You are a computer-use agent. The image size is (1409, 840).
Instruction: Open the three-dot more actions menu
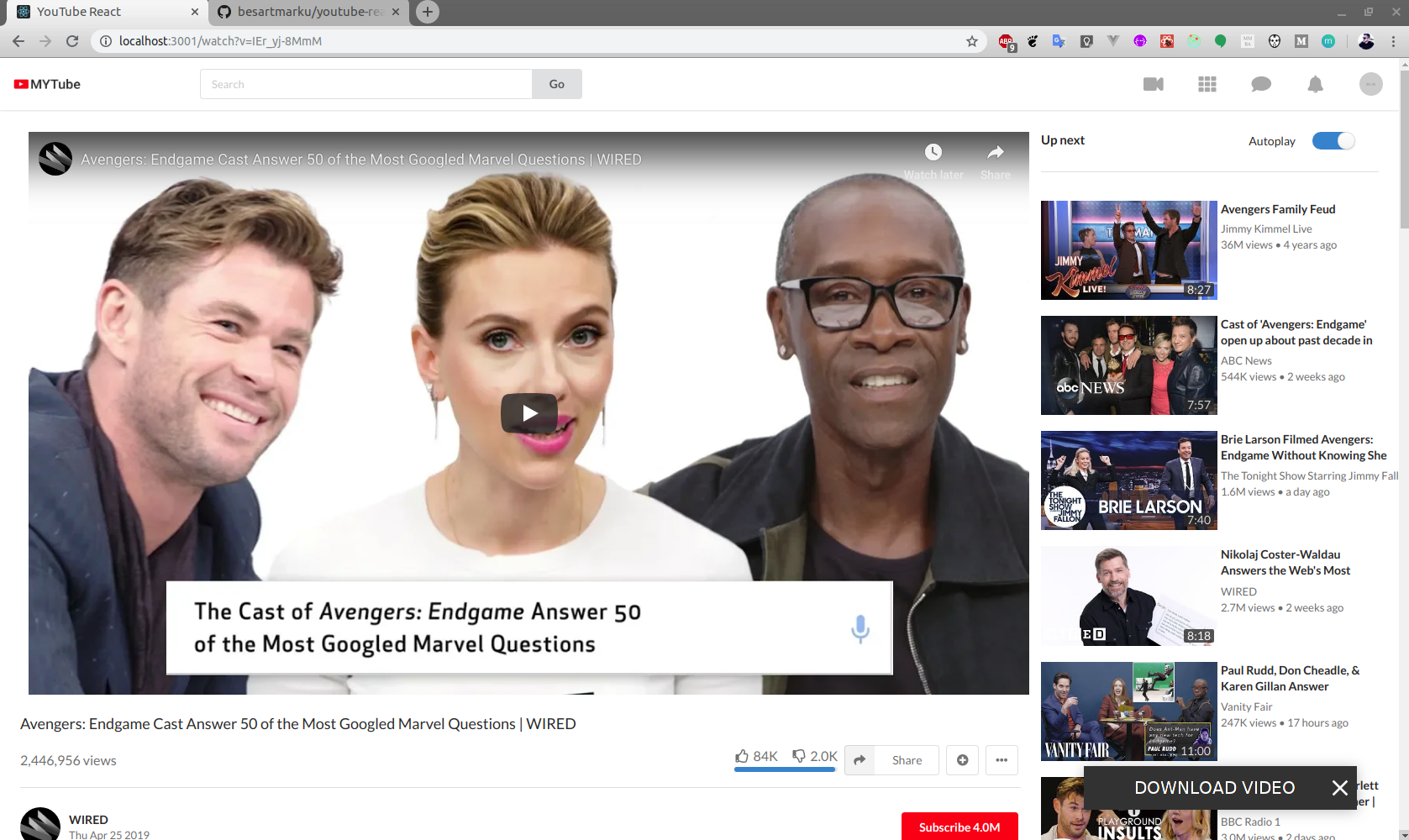click(x=1002, y=760)
